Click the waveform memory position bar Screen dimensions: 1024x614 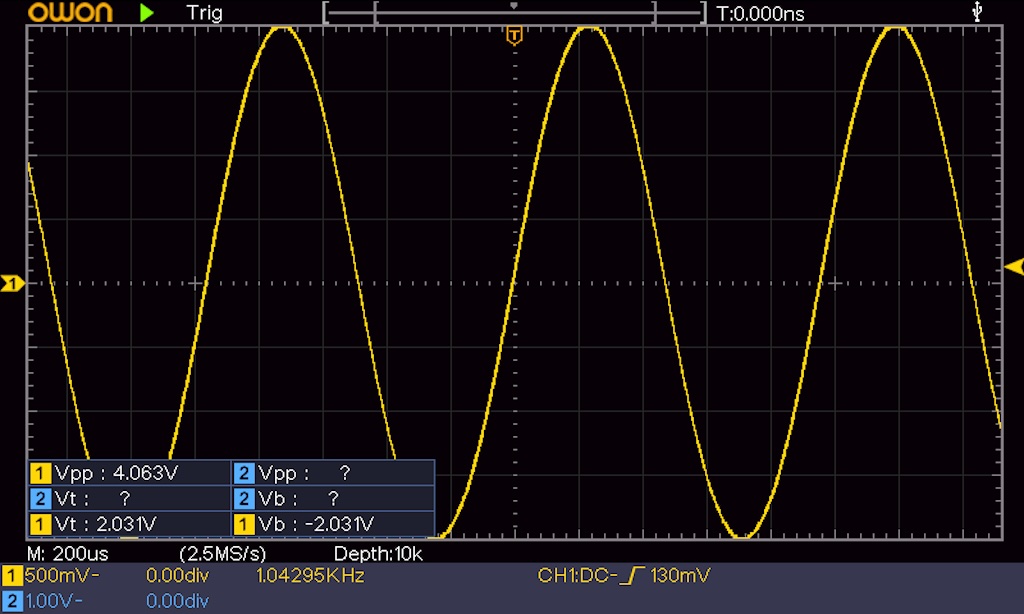click(x=514, y=13)
